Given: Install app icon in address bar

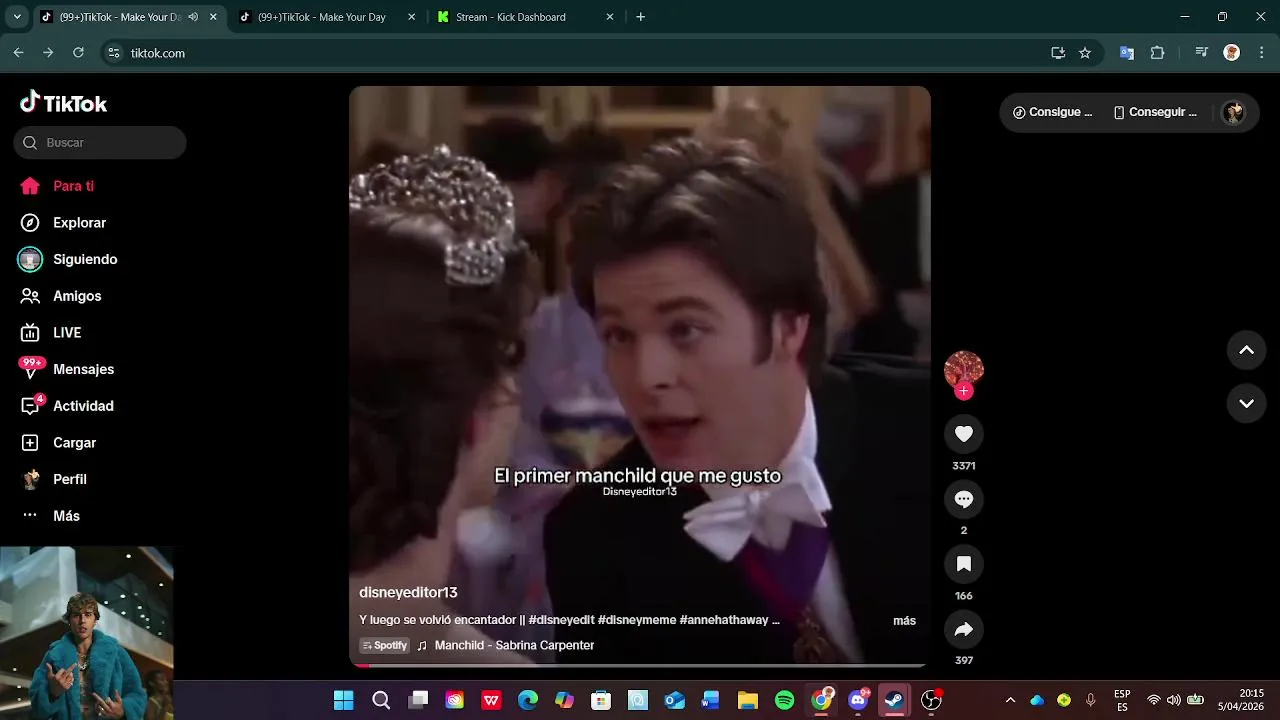Looking at the screenshot, I should 1058,53.
